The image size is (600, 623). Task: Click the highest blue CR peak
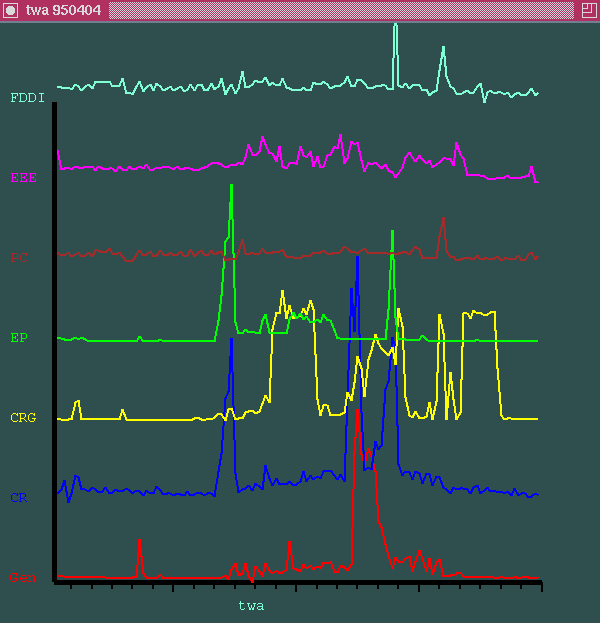click(x=357, y=258)
